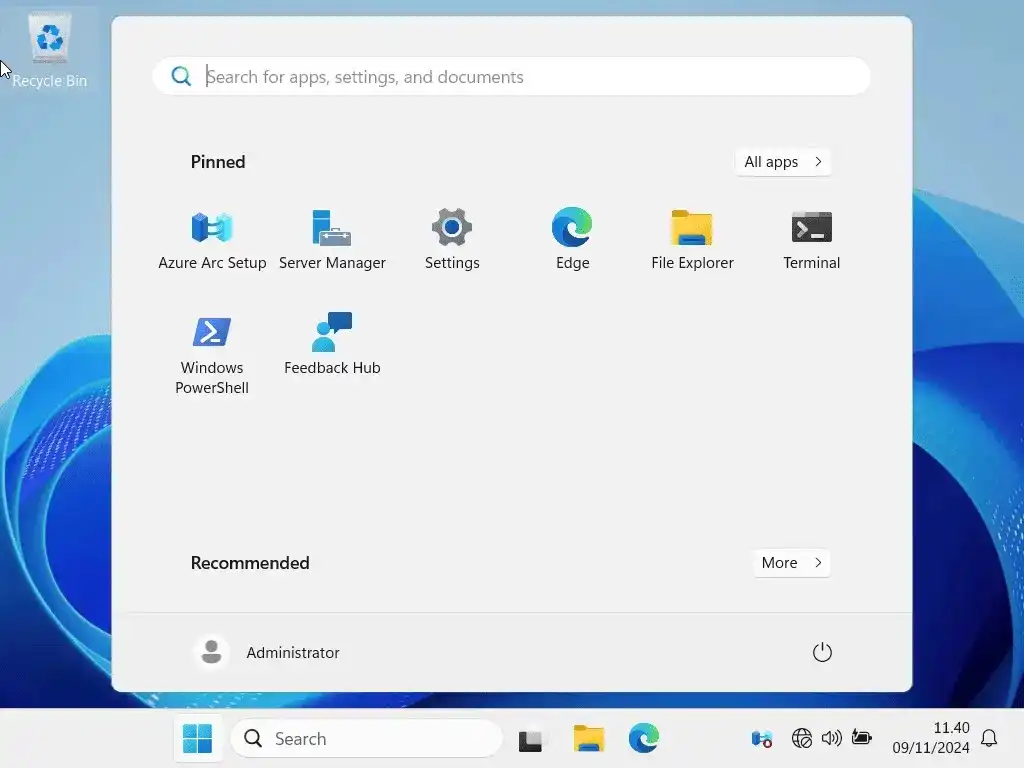
Task: Open notifications by clicking the bell icon
Action: 989,738
